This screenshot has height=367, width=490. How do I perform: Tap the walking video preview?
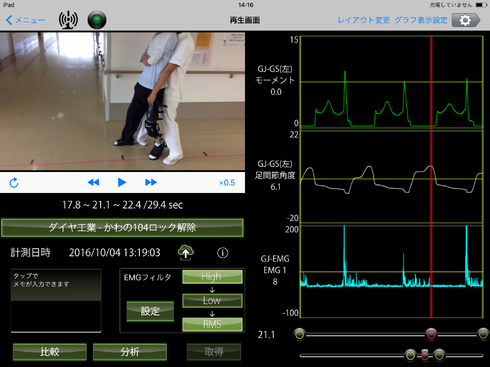point(122,101)
